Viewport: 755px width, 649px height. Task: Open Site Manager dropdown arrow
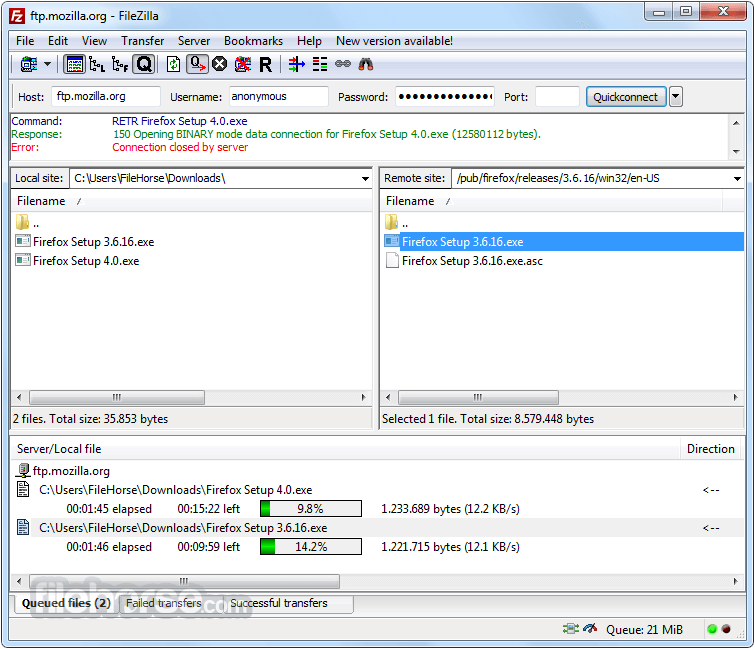(x=47, y=64)
